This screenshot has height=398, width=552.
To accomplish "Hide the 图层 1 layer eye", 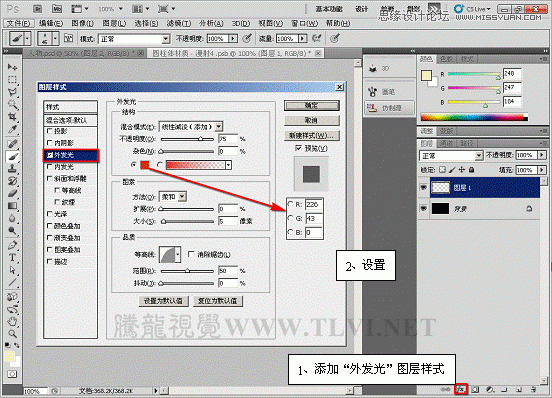I will (424, 188).
